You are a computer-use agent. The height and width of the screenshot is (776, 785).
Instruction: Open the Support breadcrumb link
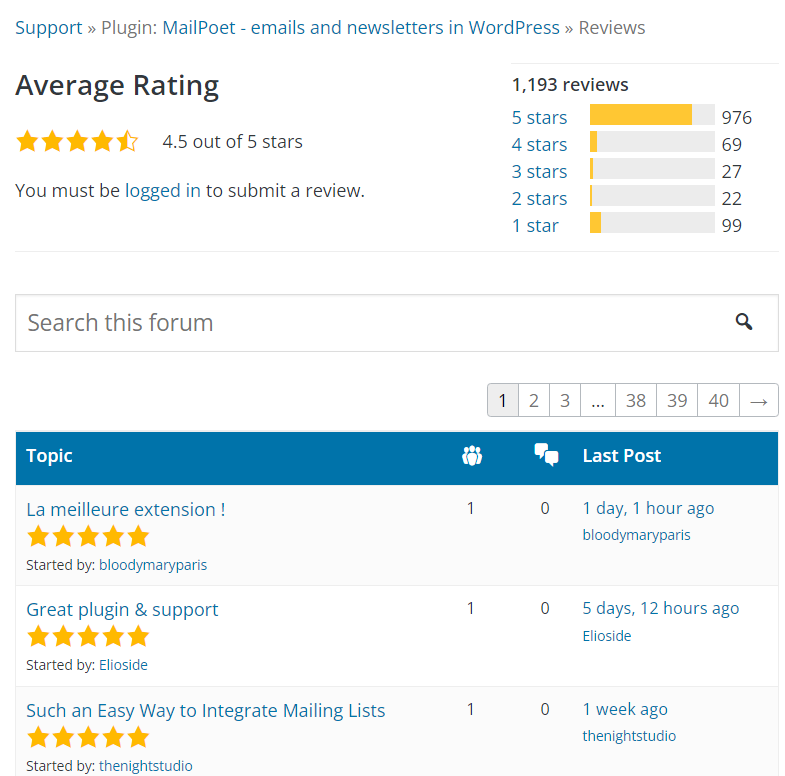click(49, 27)
